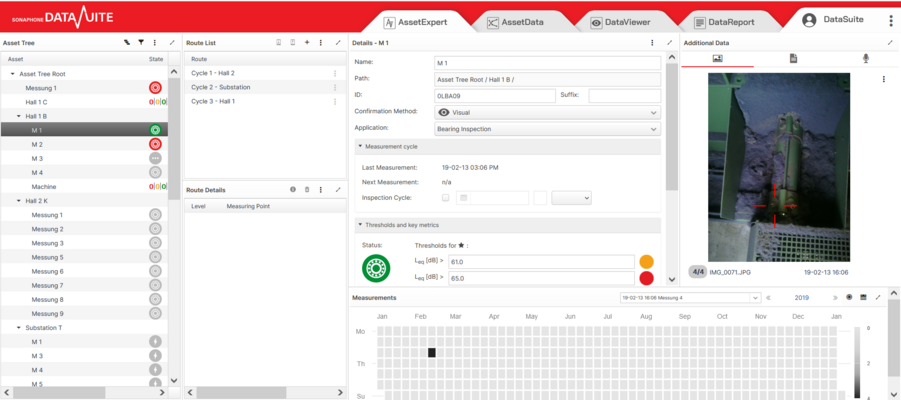Add a new route with the plus icon
Viewport: 901px width, 400px height.
[x=307, y=43]
